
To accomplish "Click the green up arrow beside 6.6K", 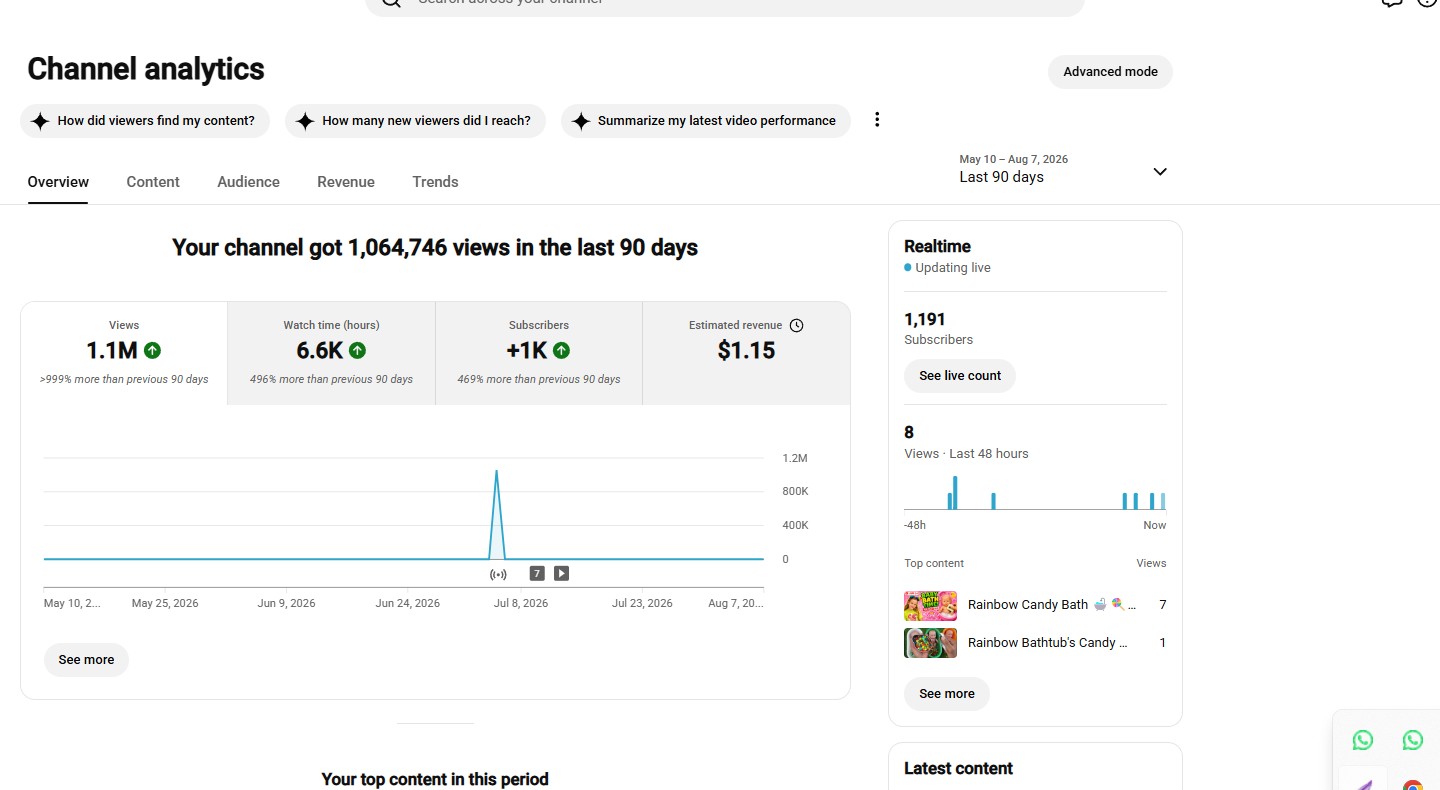I will (x=357, y=350).
